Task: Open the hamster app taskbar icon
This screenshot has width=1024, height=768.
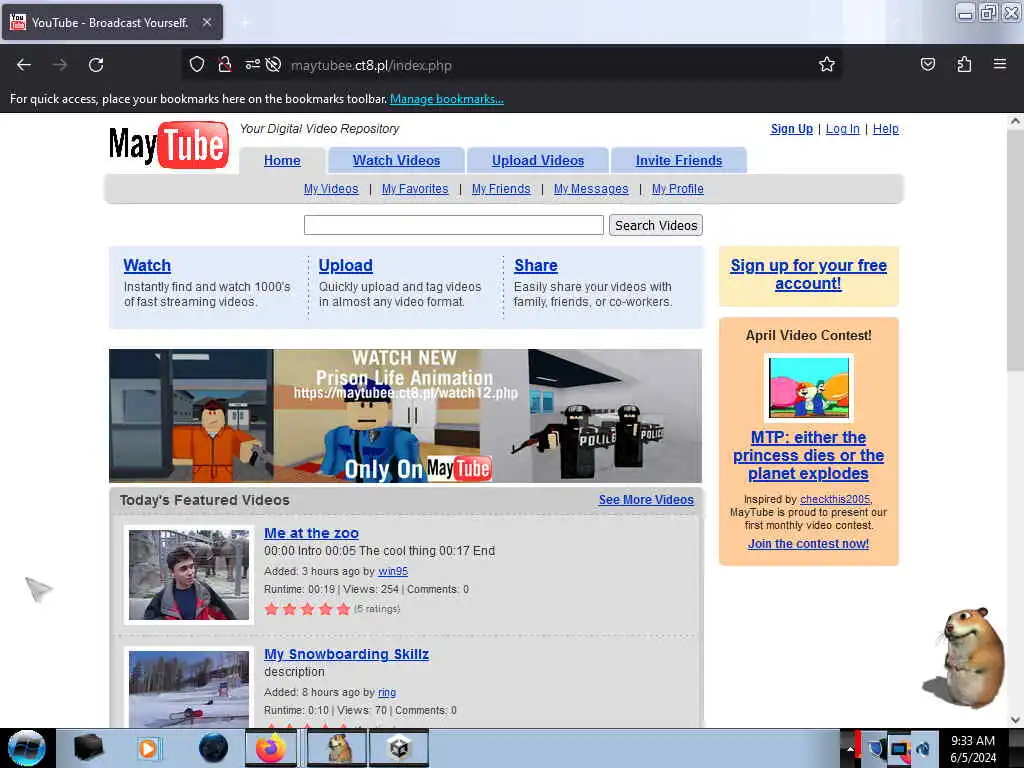Action: [x=336, y=748]
